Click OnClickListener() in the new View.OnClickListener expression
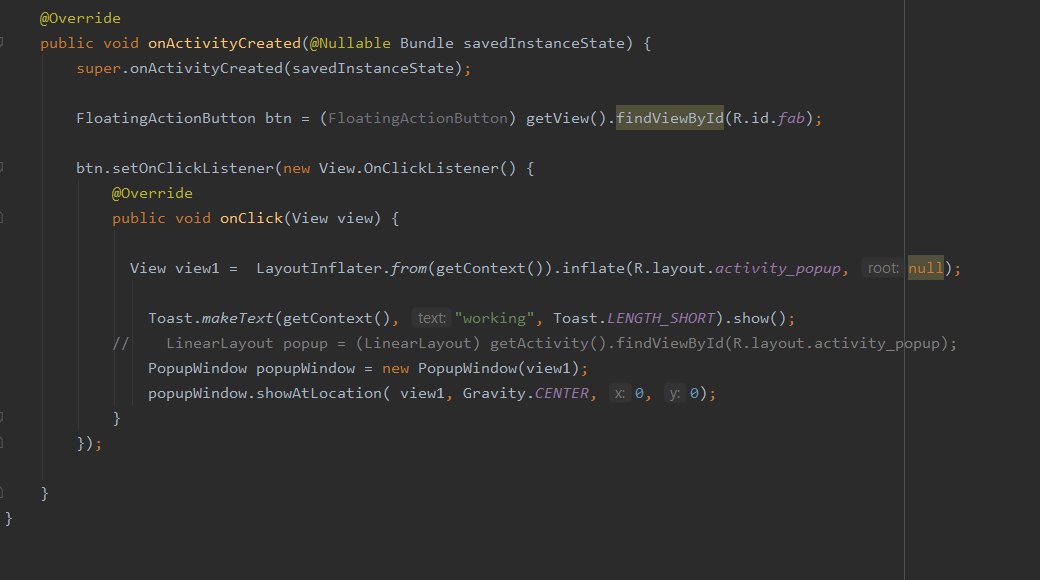1040x580 pixels. [x=440, y=169]
